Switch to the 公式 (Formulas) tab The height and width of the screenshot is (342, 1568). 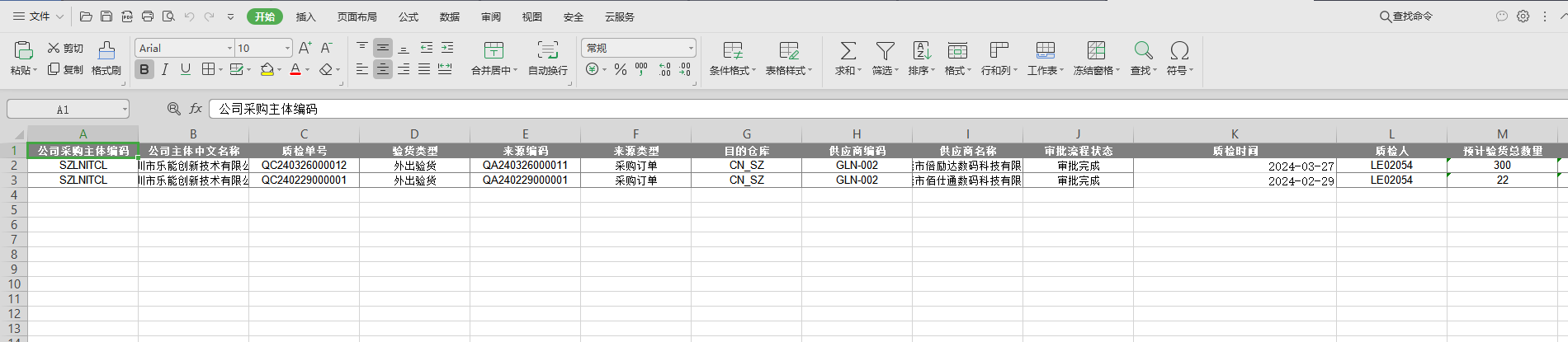(x=409, y=16)
